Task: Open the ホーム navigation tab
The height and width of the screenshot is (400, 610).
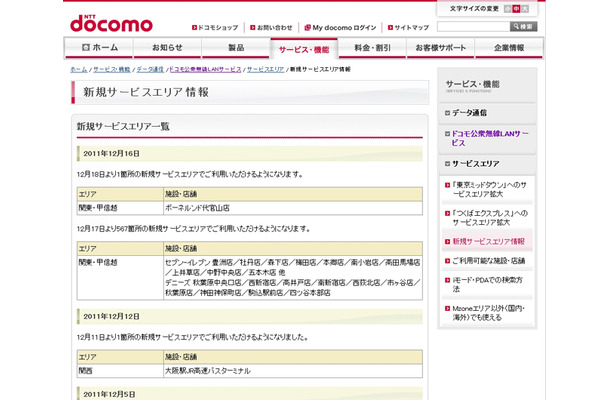Action: click(100, 48)
